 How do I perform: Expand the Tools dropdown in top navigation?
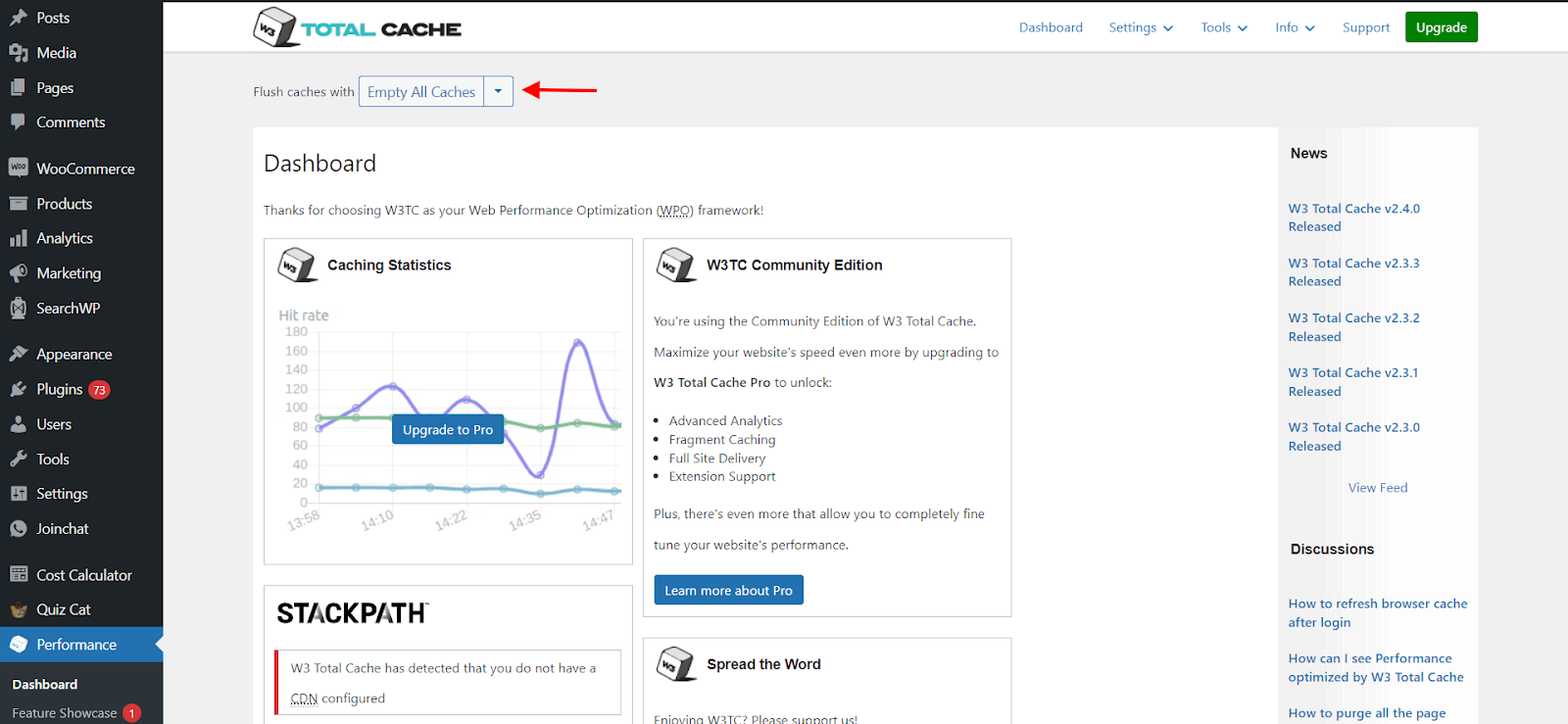coord(1224,27)
